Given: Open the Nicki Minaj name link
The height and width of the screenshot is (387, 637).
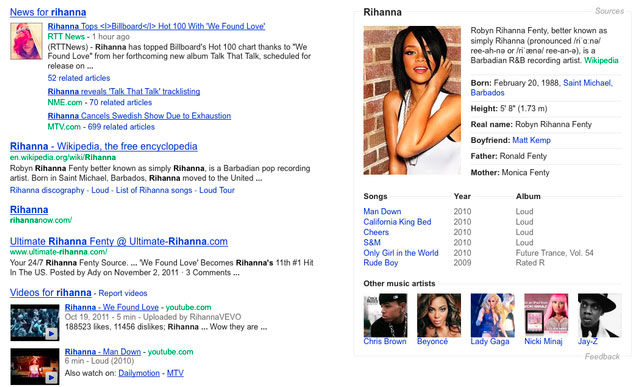Looking at the screenshot, I should coord(543,342).
